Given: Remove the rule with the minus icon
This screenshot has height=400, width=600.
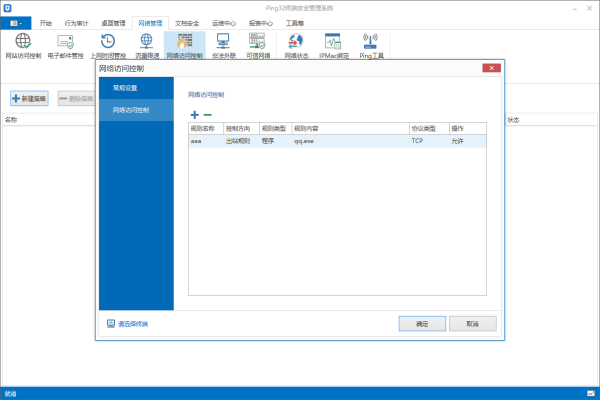Looking at the screenshot, I should pos(208,115).
